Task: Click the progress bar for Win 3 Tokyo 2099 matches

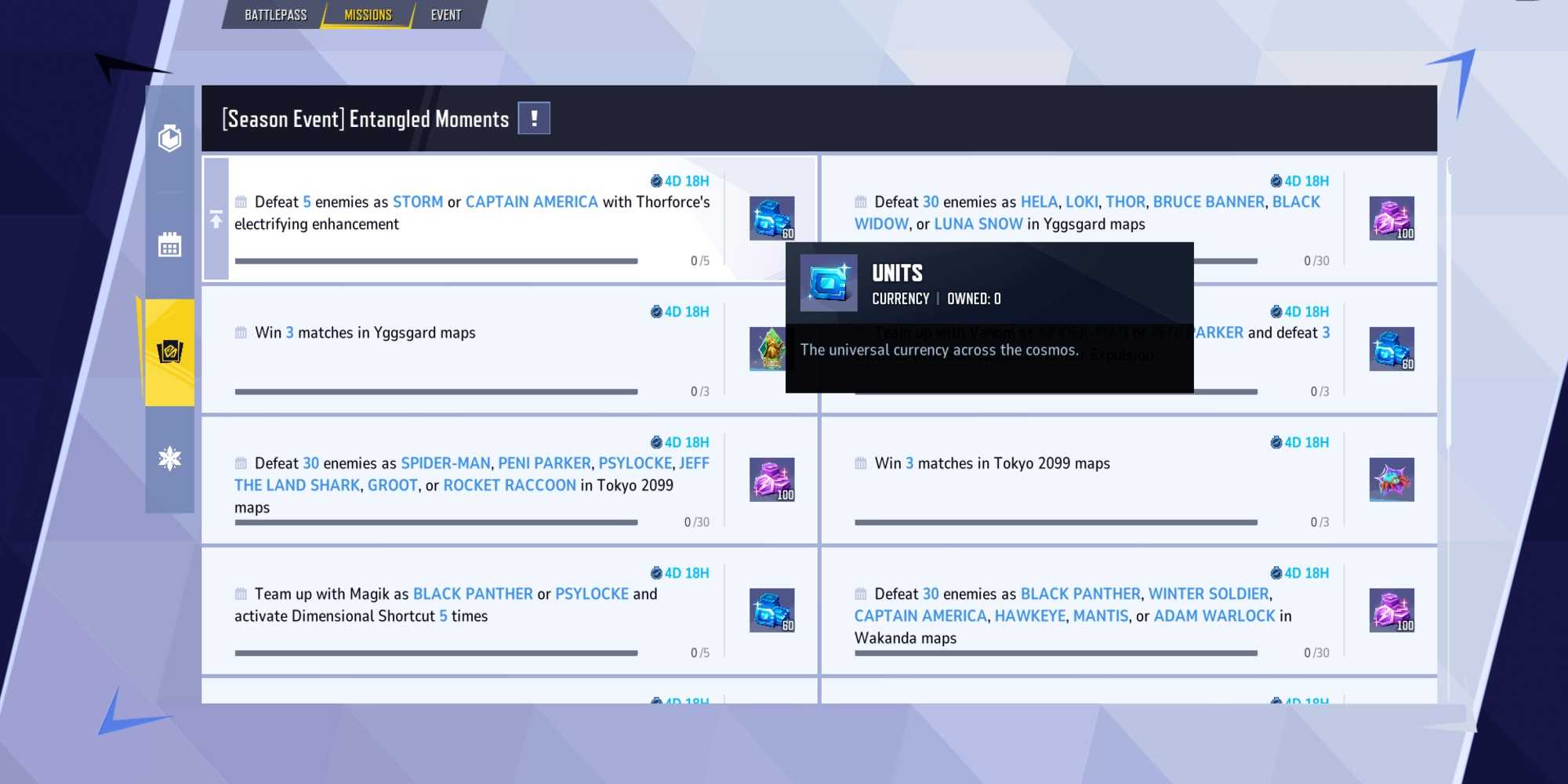Action: pyautogui.click(x=1056, y=522)
